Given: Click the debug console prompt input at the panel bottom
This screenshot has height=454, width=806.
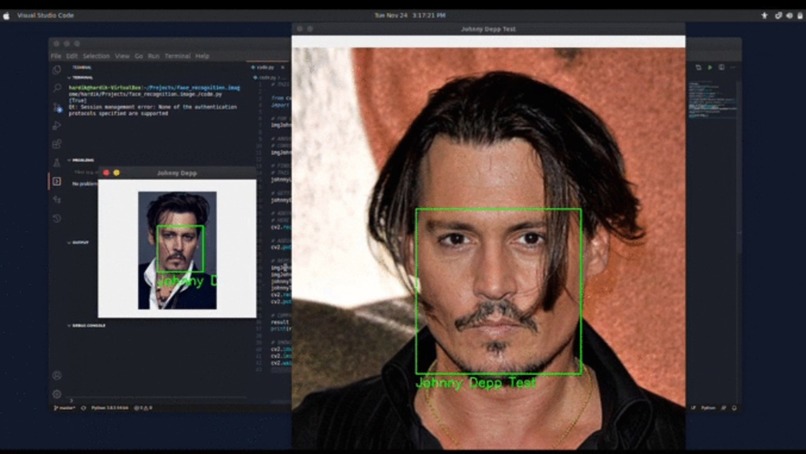Looking at the screenshot, I should pos(159,400).
